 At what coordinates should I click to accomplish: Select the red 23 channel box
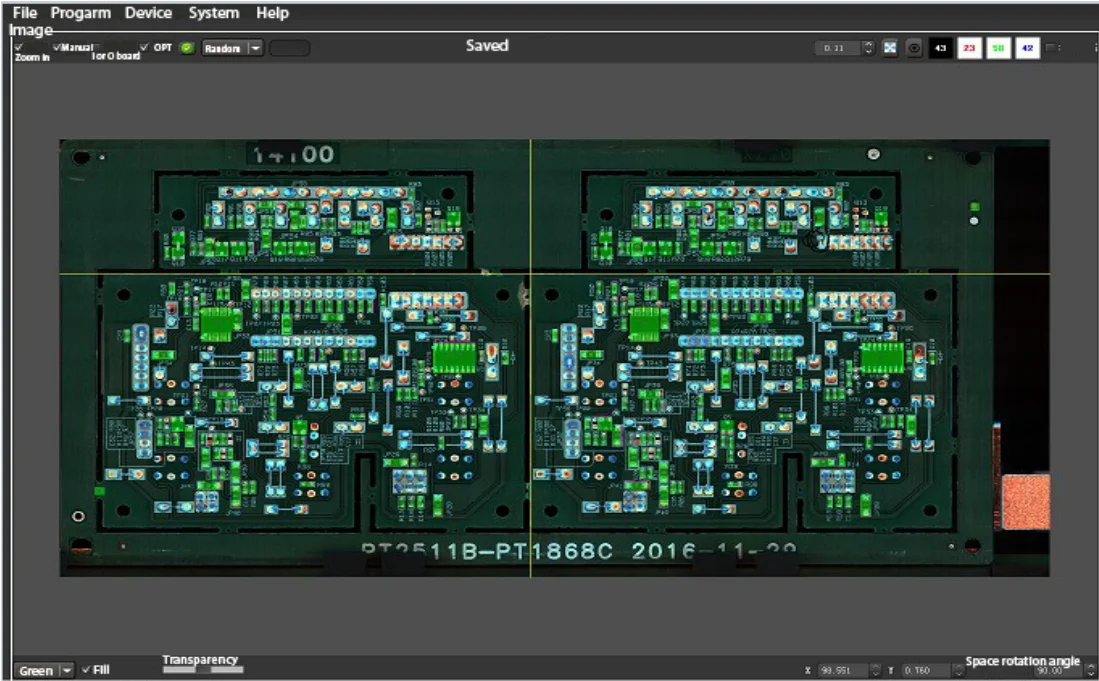point(969,48)
